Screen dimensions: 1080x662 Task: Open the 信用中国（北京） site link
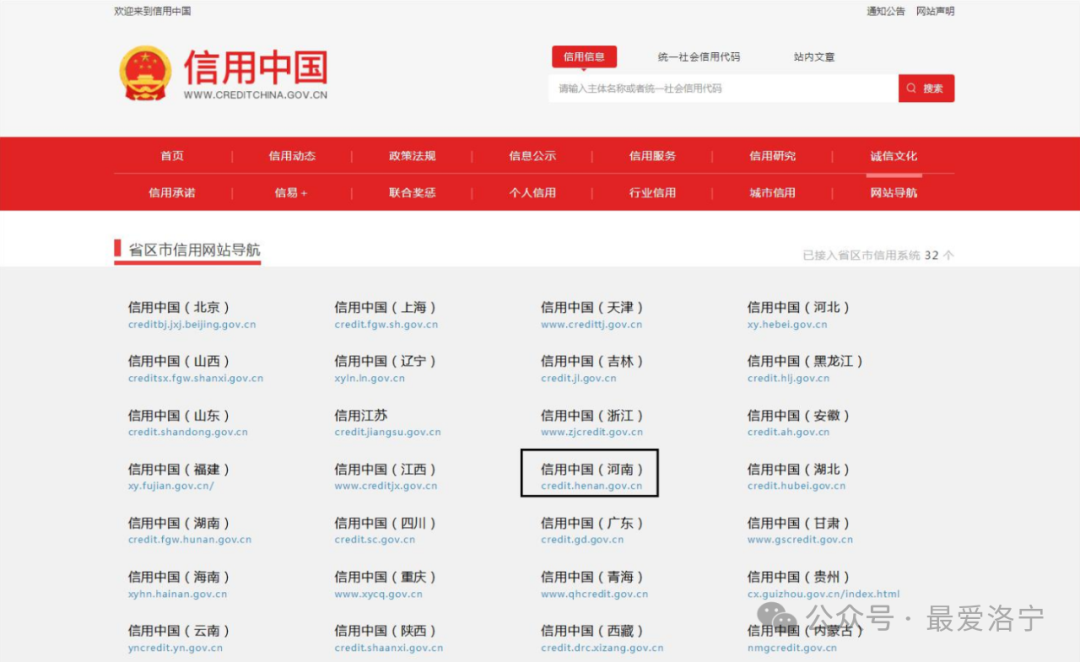(x=179, y=308)
